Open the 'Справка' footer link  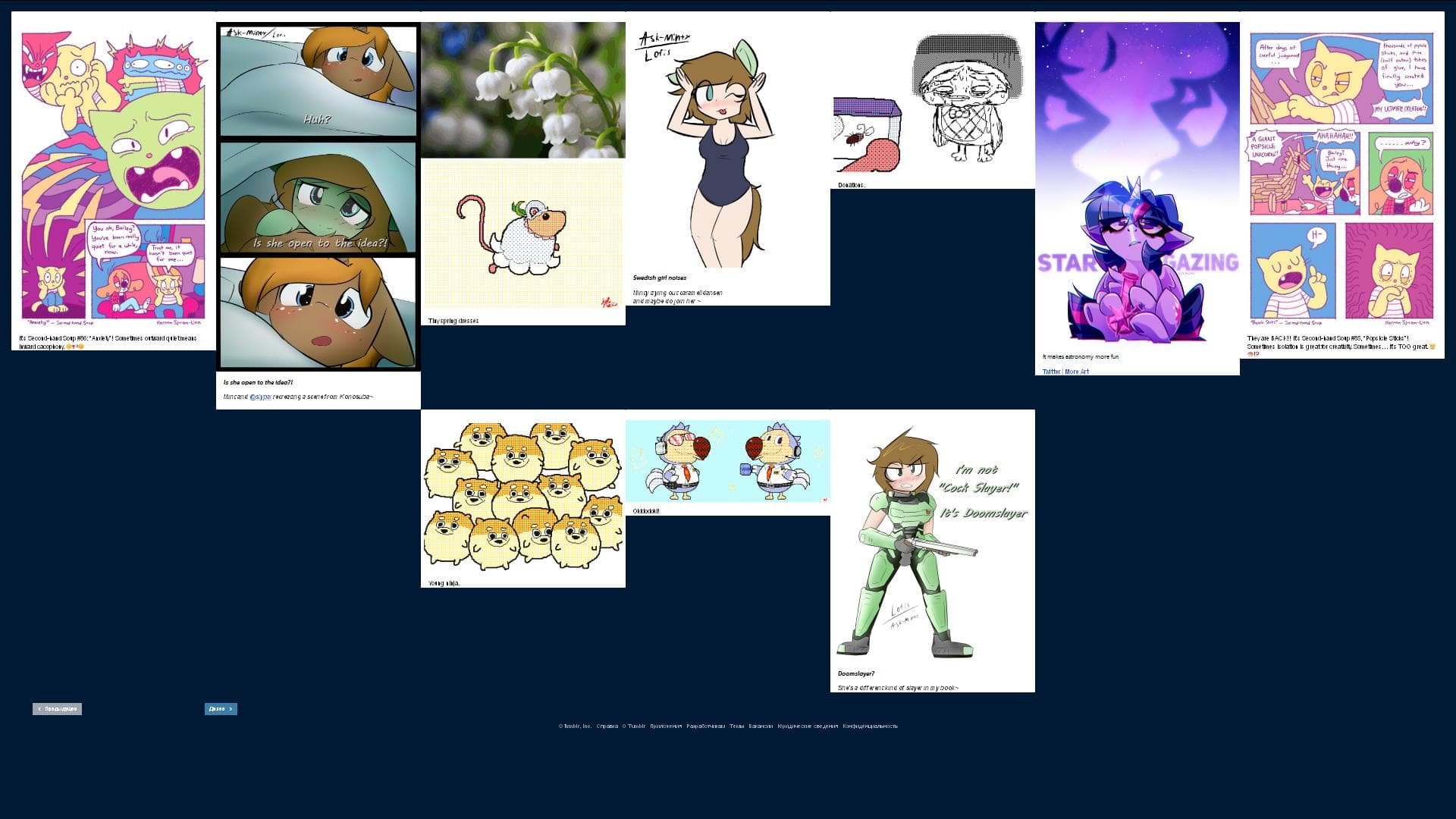607,726
